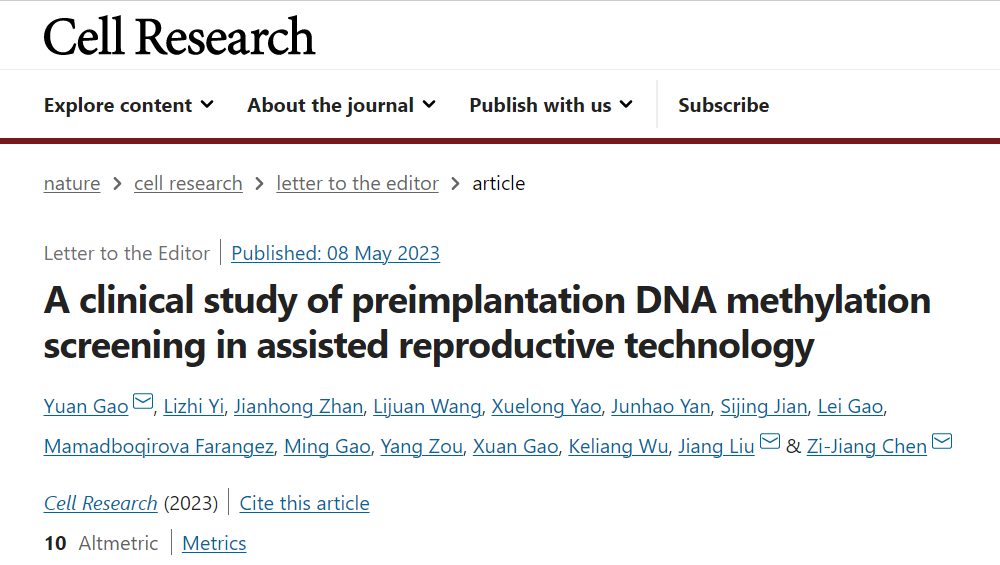Click the Published 08 May 2023 link

coord(335,253)
